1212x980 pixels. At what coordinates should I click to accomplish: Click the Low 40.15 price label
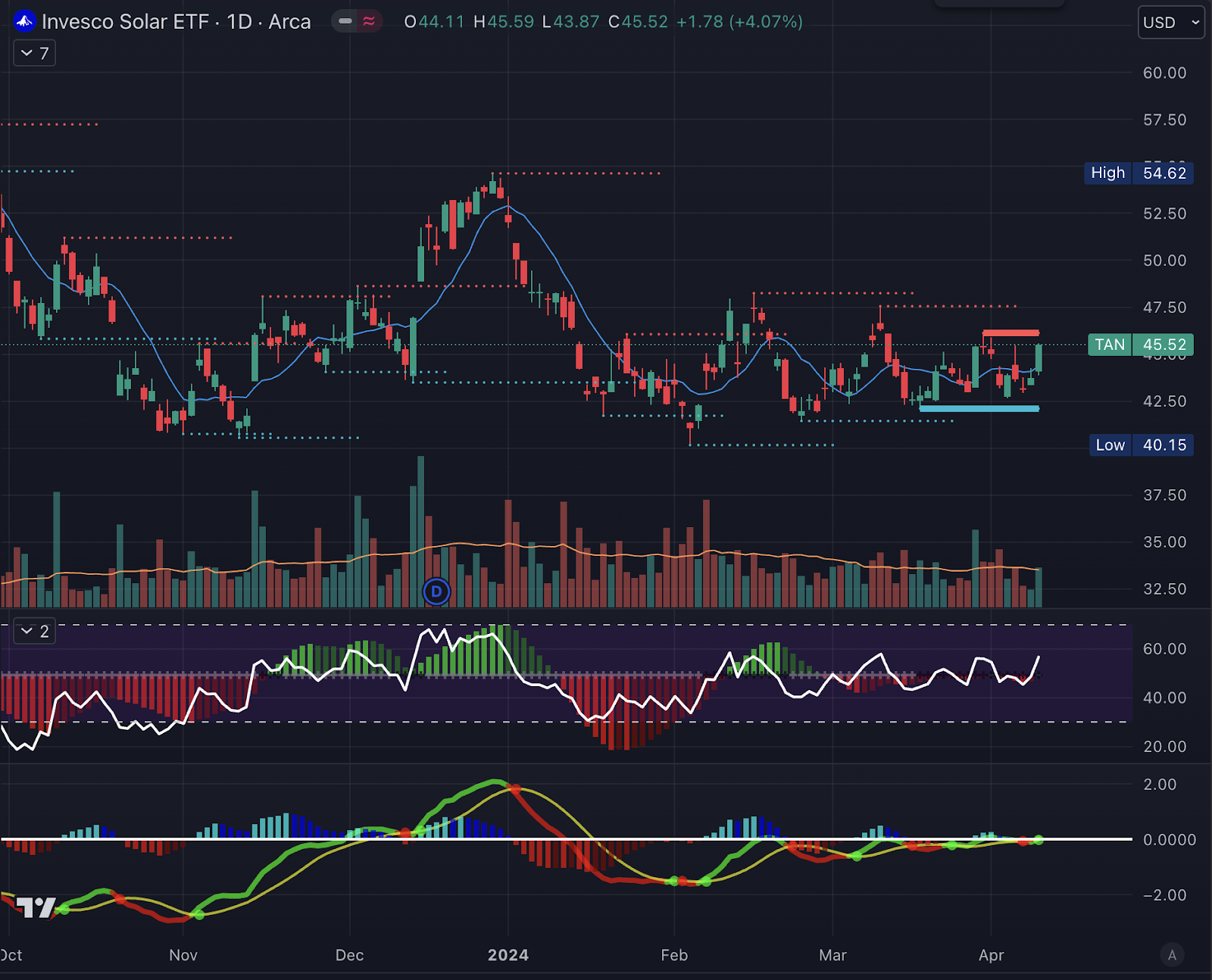(x=1142, y=445)
